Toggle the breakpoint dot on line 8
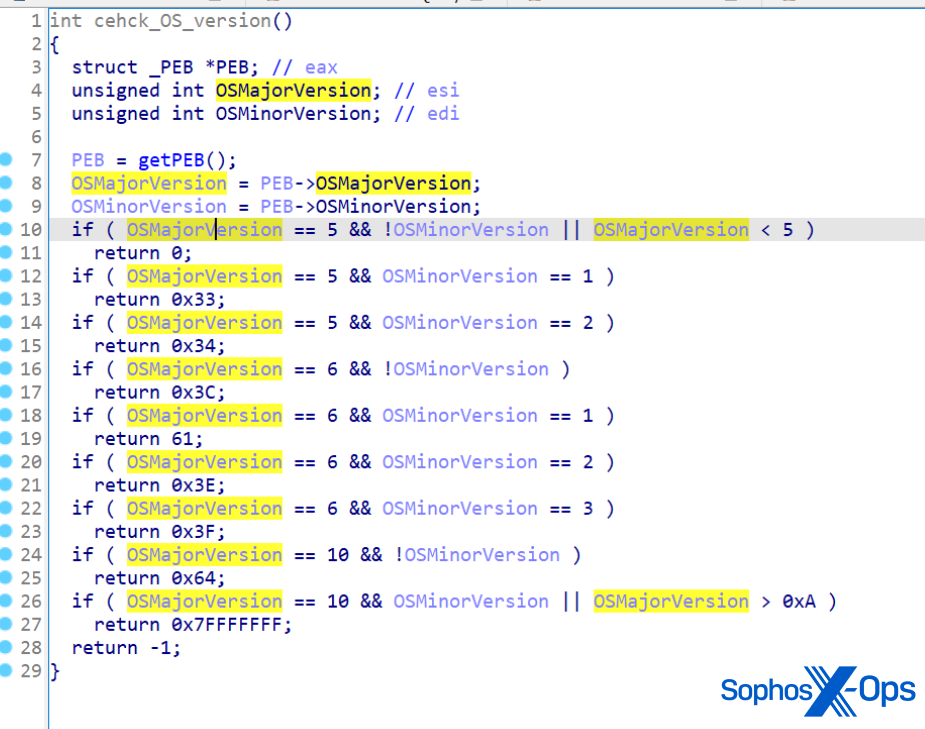Image resolution: width=925 pixels, height=729 pixels. point(6,183)
